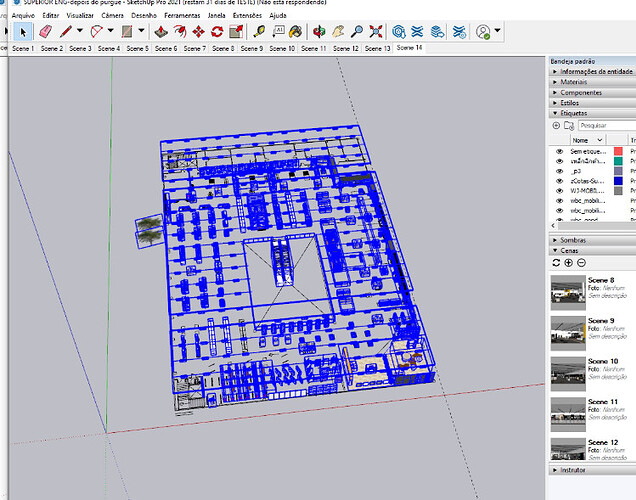Select the Scene 10 thumbnail
Viewport: 636px width, 500px height.
point(568,374)
